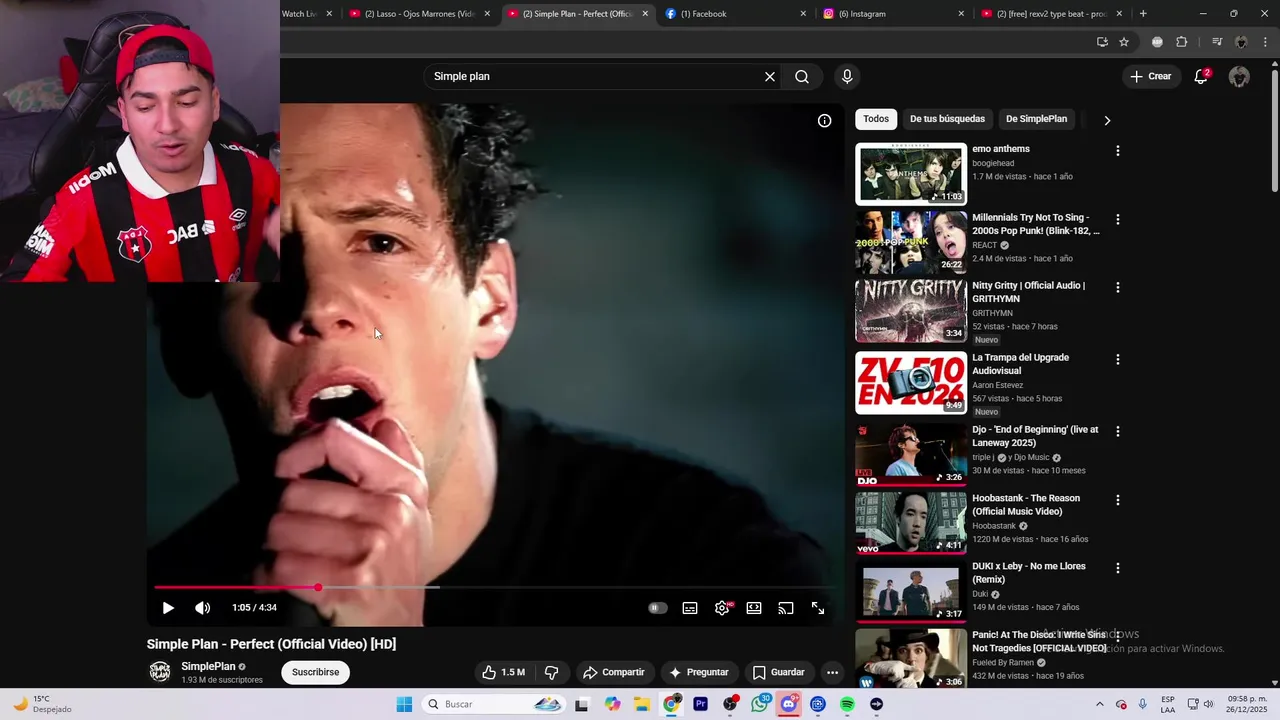Close the Facebook tab
This screenshot has height=720, width=1280.
pos(803,14)
